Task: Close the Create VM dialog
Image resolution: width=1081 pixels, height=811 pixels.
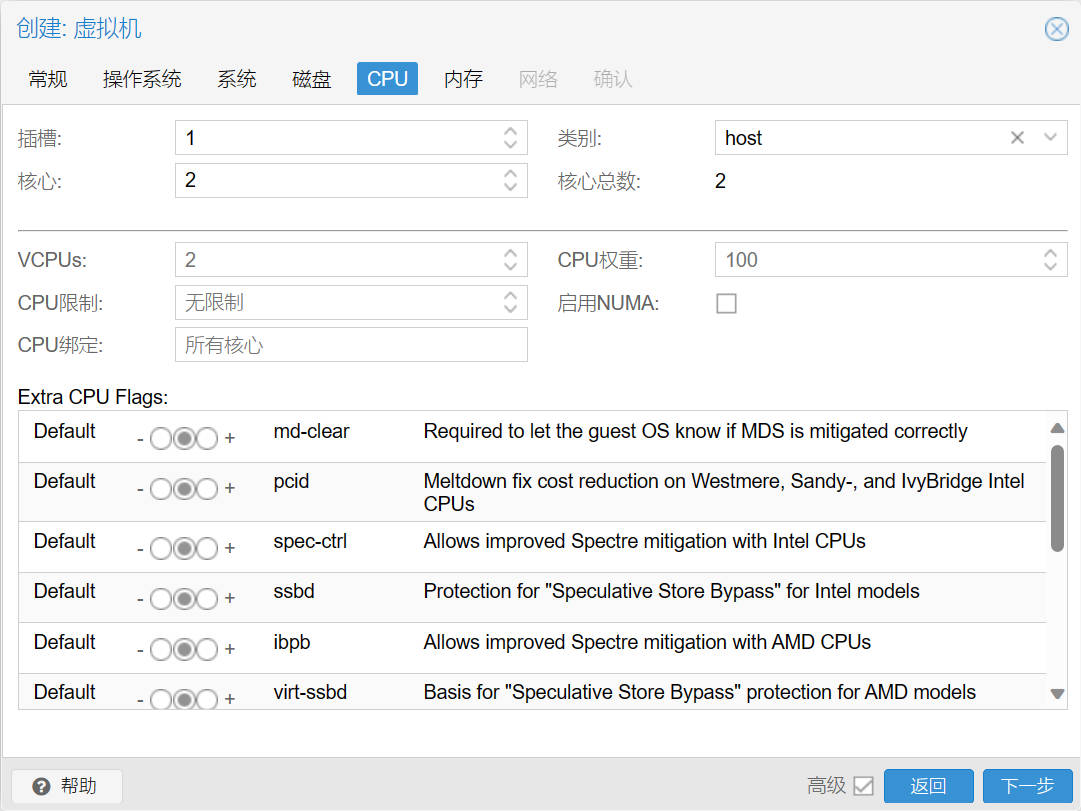Action: [1056, 29]
